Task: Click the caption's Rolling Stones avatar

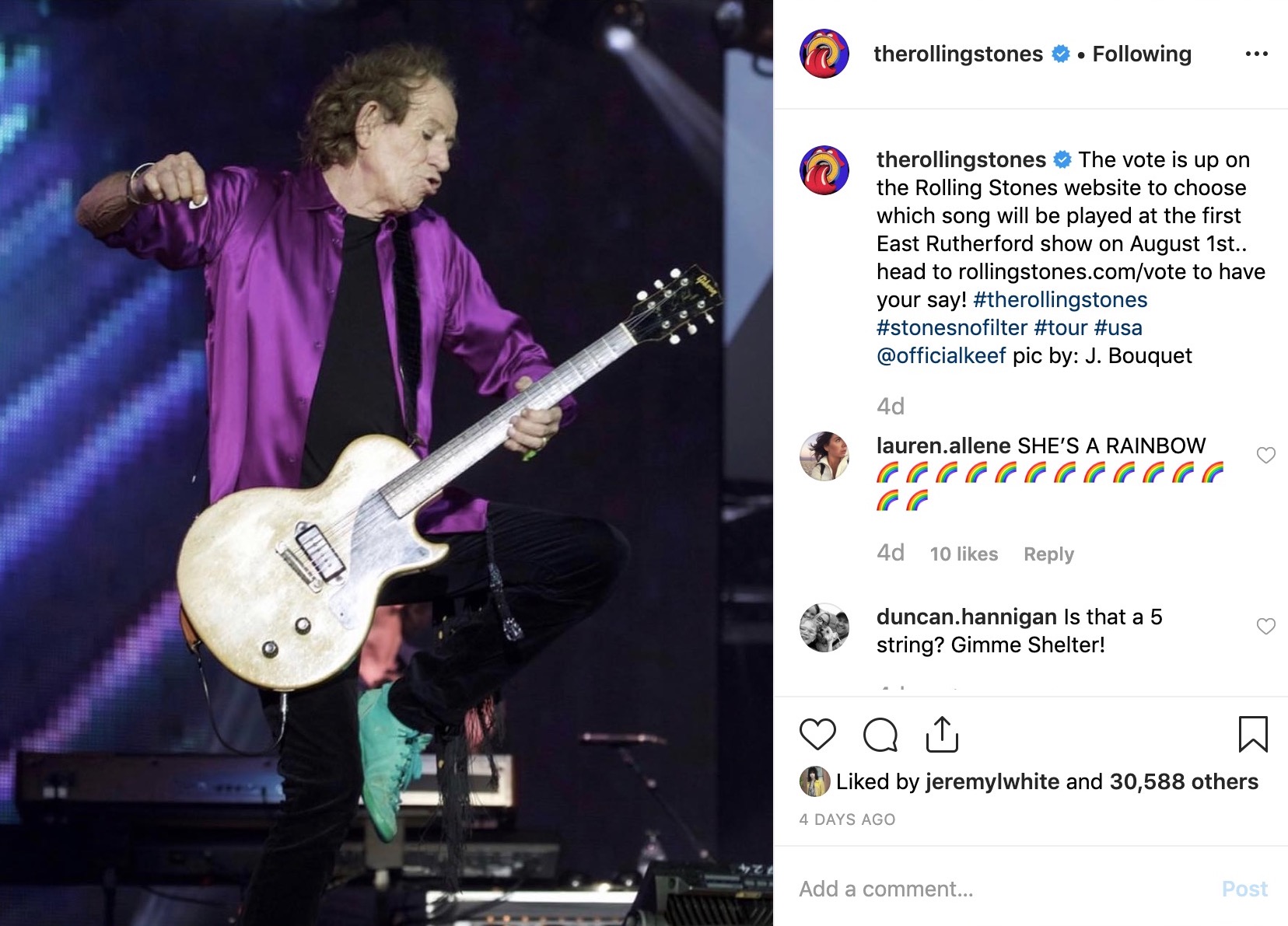Action: (x=824, y=169)
